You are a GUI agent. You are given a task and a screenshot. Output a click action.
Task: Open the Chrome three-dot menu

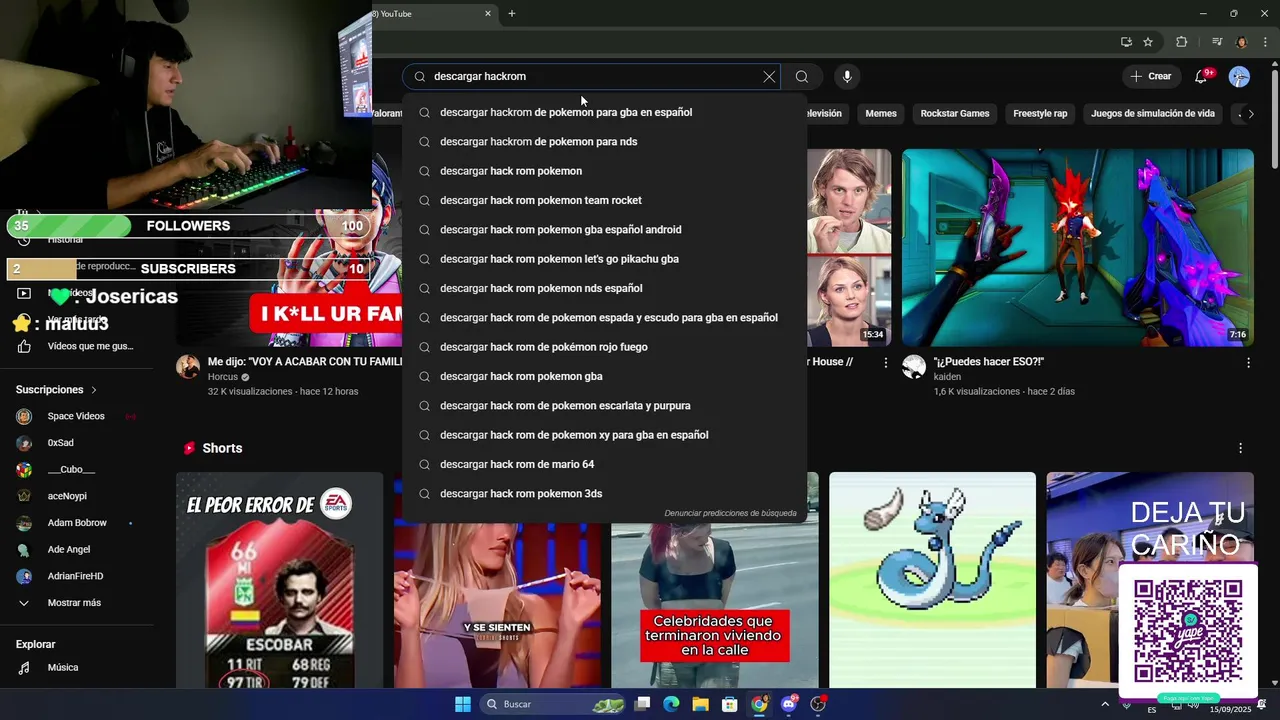pyautogui.click(x=1266, y=42)
